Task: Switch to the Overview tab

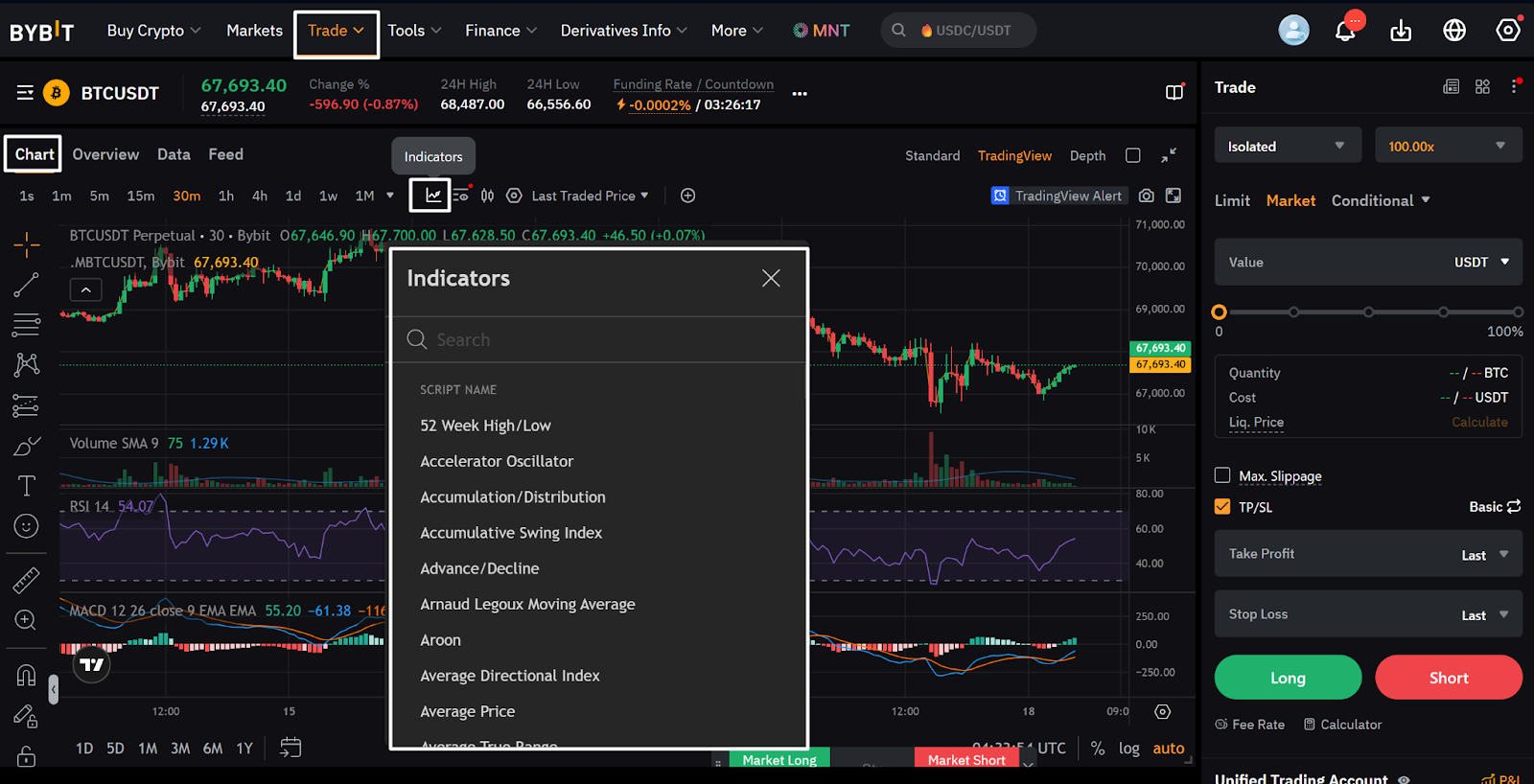Action: [x=105, y=154]
